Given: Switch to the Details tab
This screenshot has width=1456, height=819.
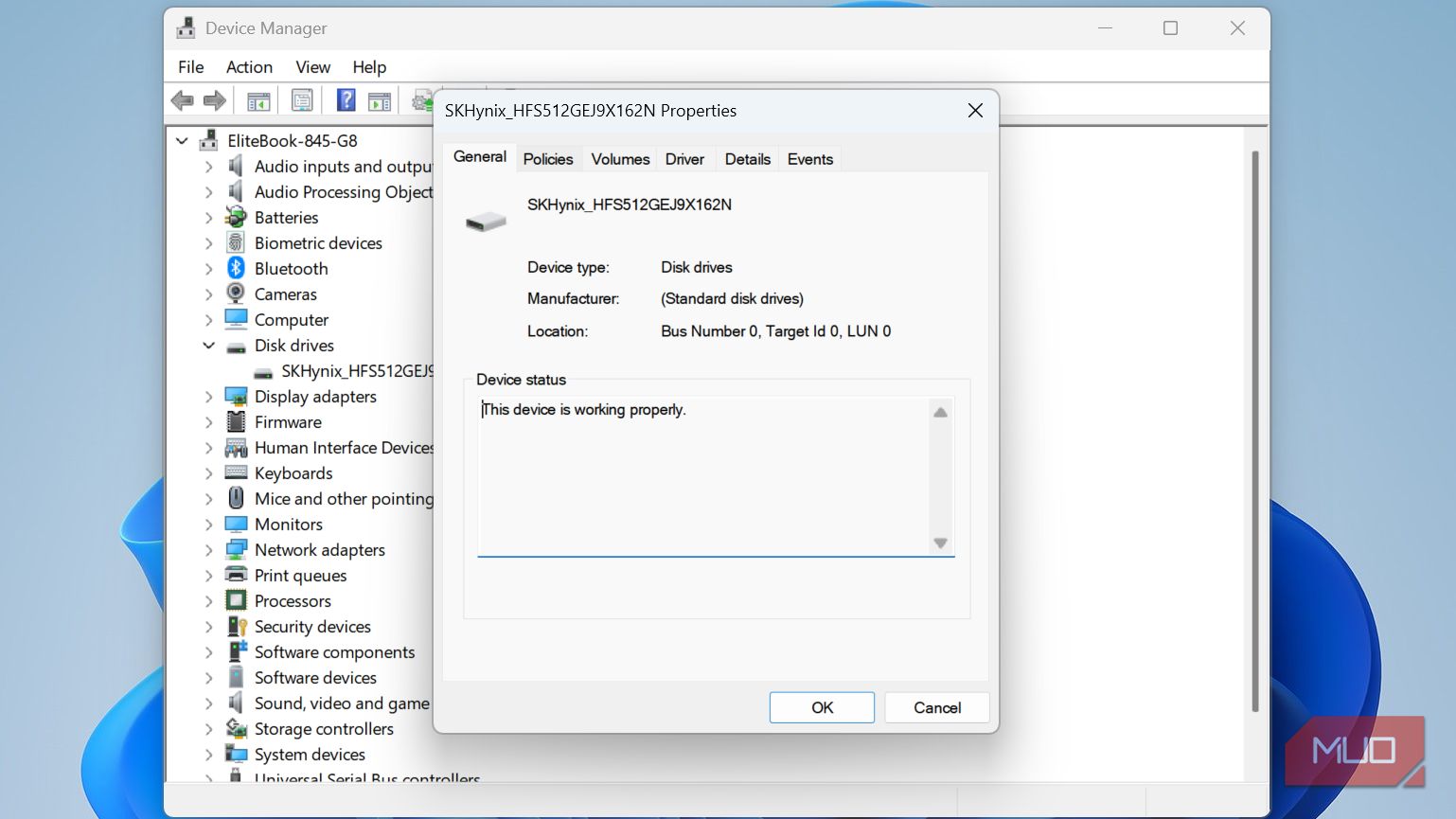Looking at the screenshot, I should (748, 159).
